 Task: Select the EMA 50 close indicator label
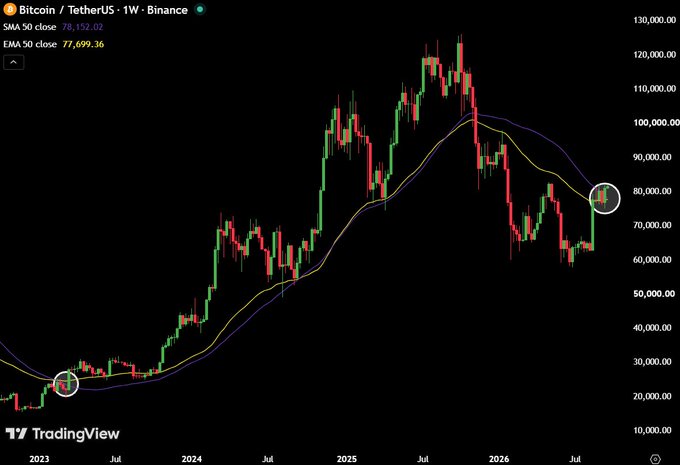click(x=30, y=44)
